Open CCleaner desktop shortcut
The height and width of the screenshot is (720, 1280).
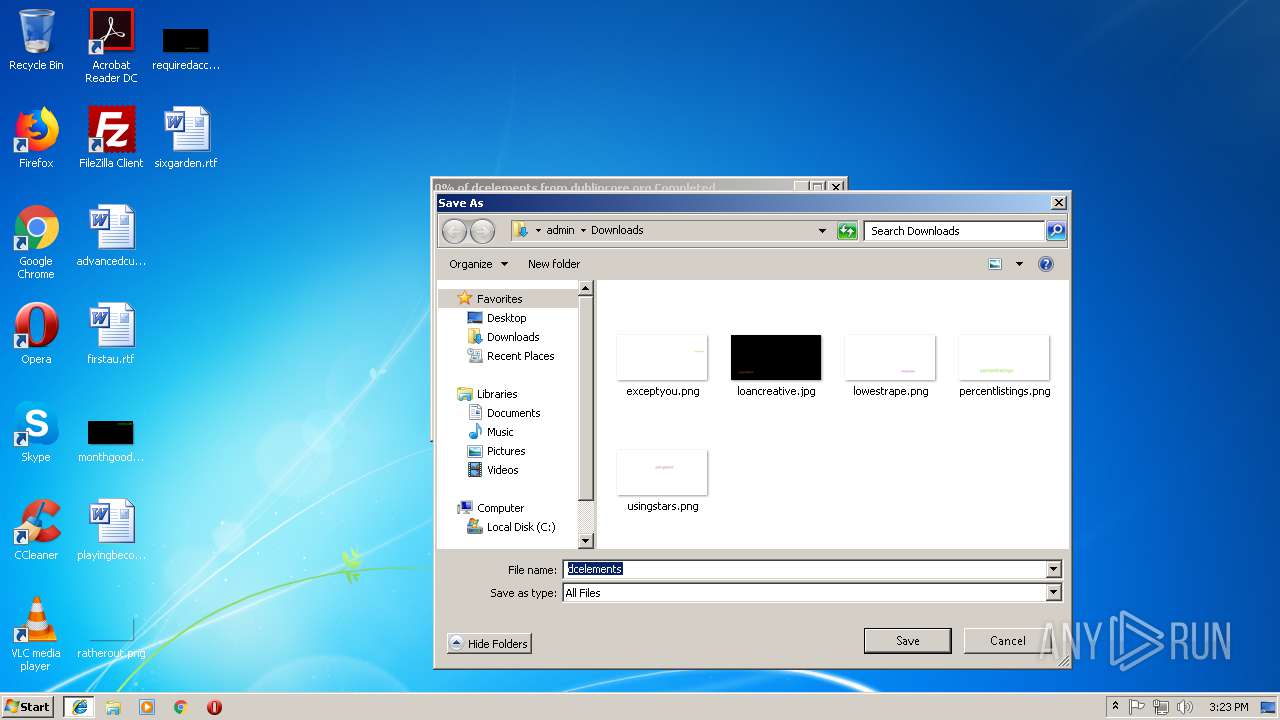pos(36,530)
